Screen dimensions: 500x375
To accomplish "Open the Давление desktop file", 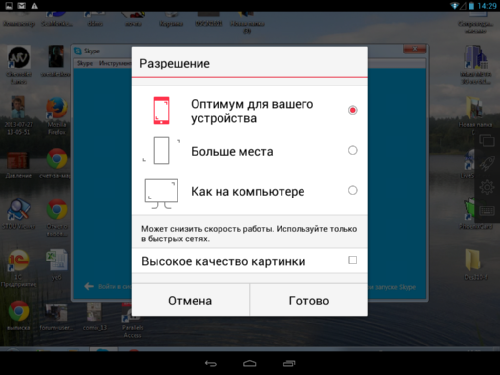I will coord(19,165).
